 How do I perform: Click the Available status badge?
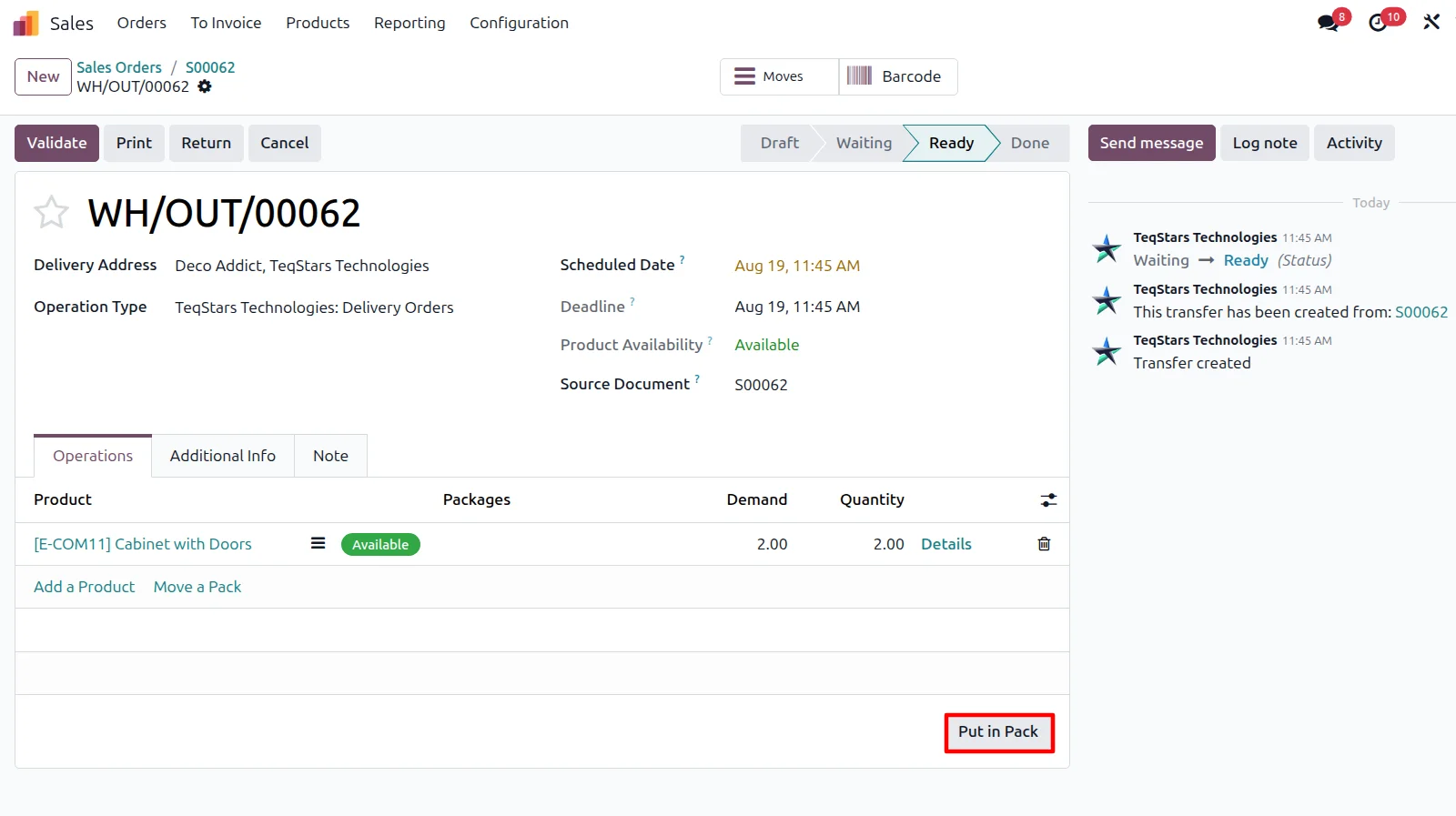[380, 544]
